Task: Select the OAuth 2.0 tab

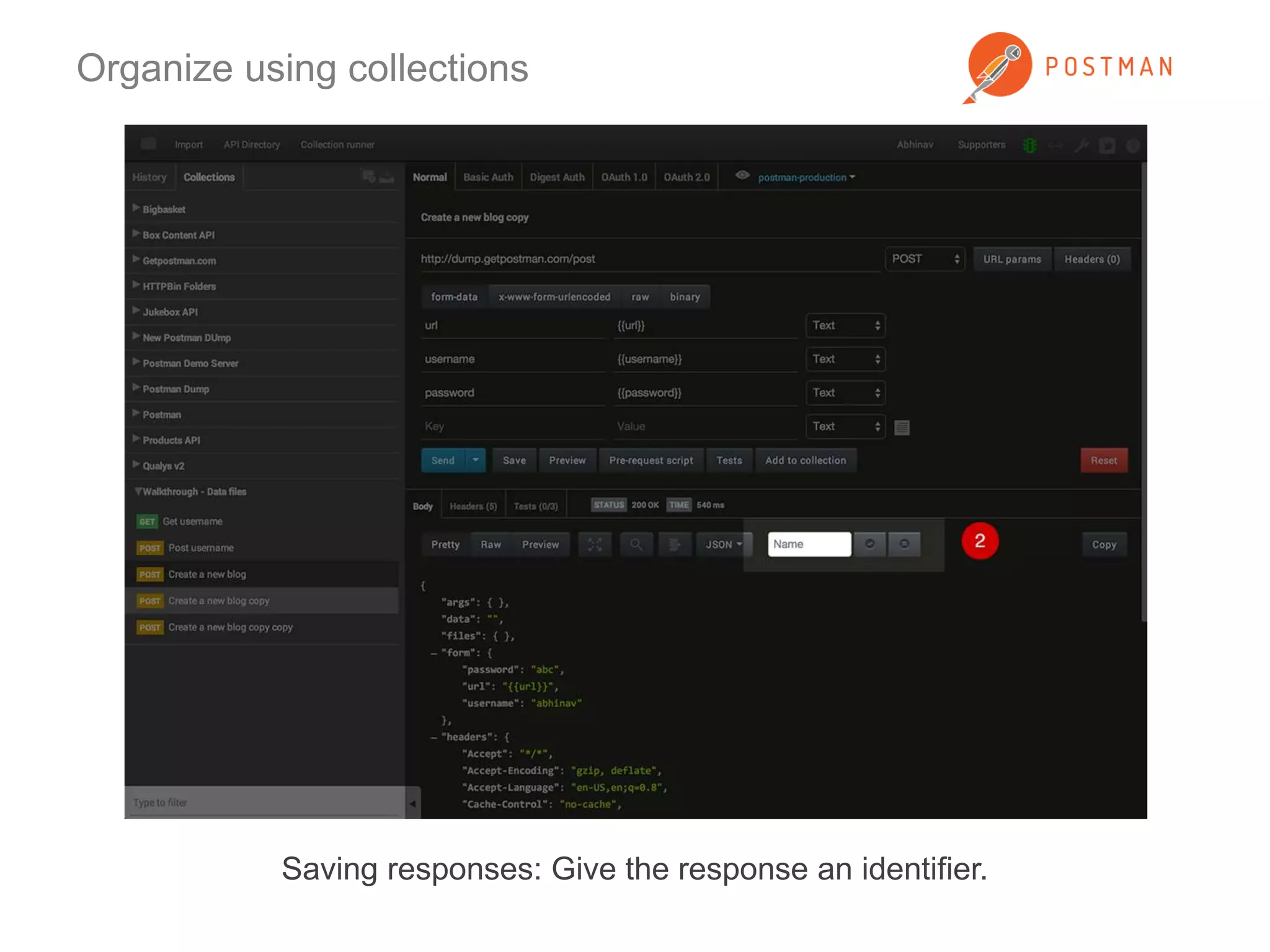Action: (x=687, y=177)
